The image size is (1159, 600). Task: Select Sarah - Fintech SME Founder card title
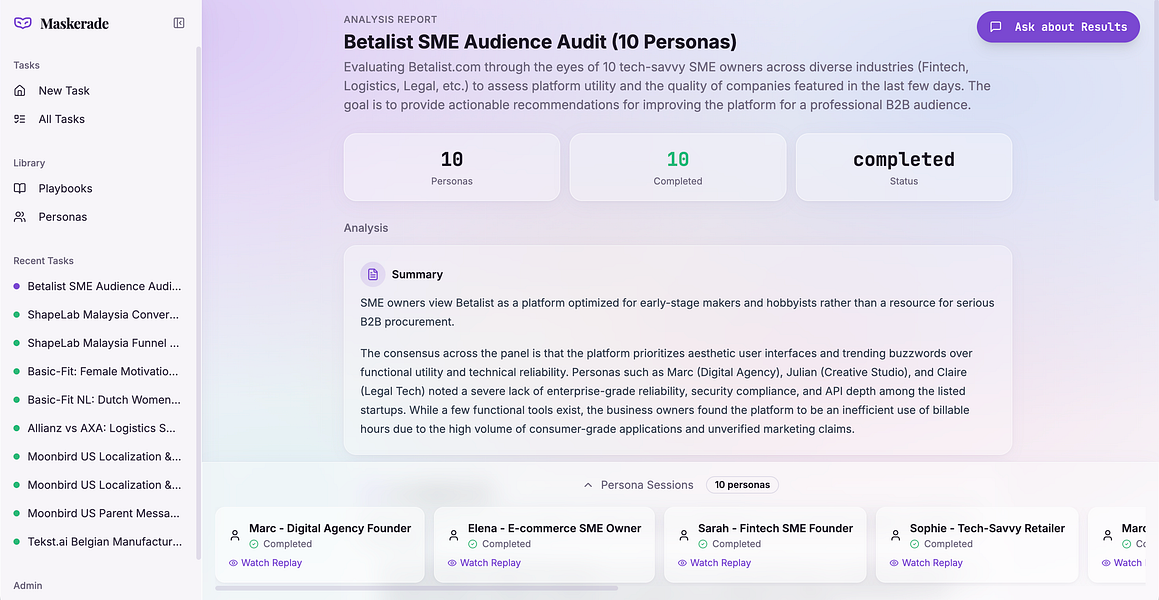tap(775, 528)
